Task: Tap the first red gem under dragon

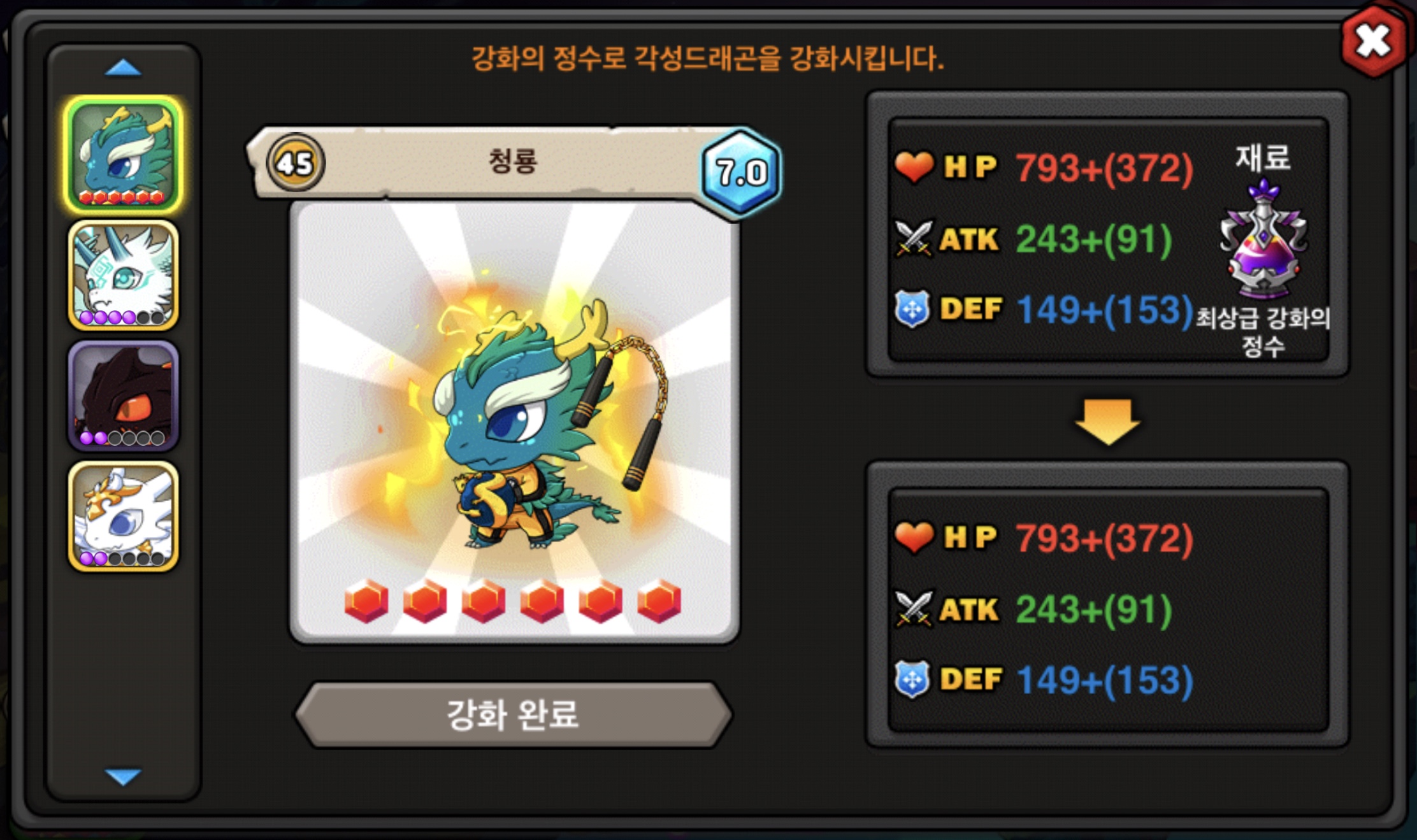Action: 366,601
